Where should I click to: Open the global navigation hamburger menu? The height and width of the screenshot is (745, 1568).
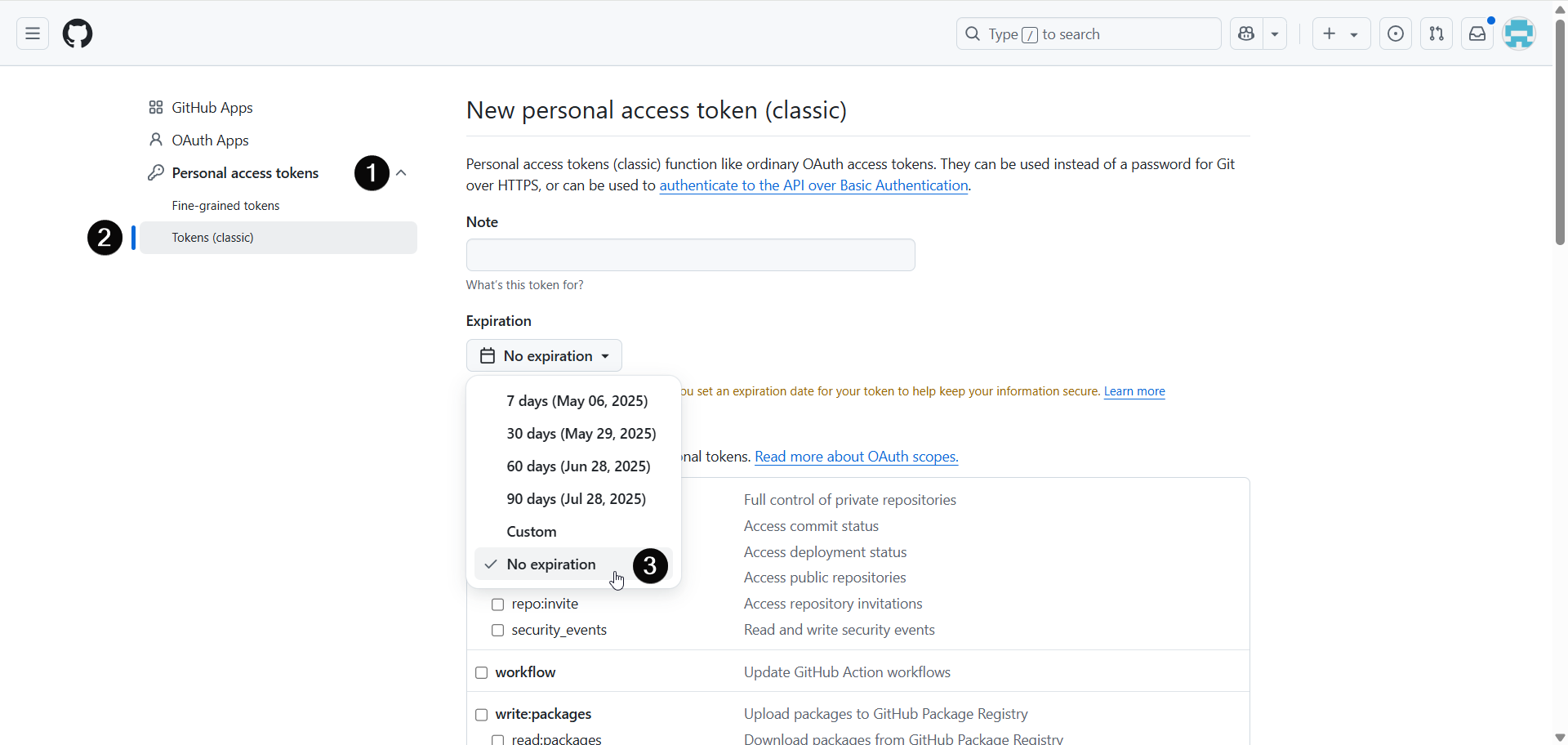coord(32,33)
